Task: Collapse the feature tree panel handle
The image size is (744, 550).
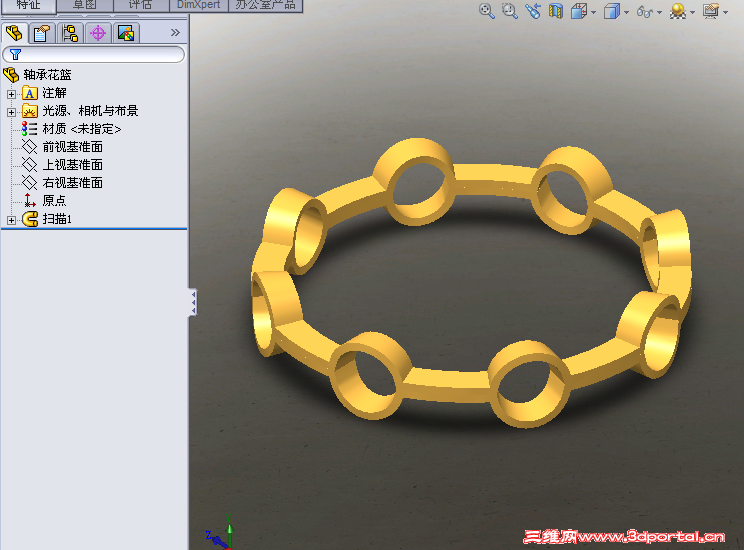Action: tap(193, 302)
